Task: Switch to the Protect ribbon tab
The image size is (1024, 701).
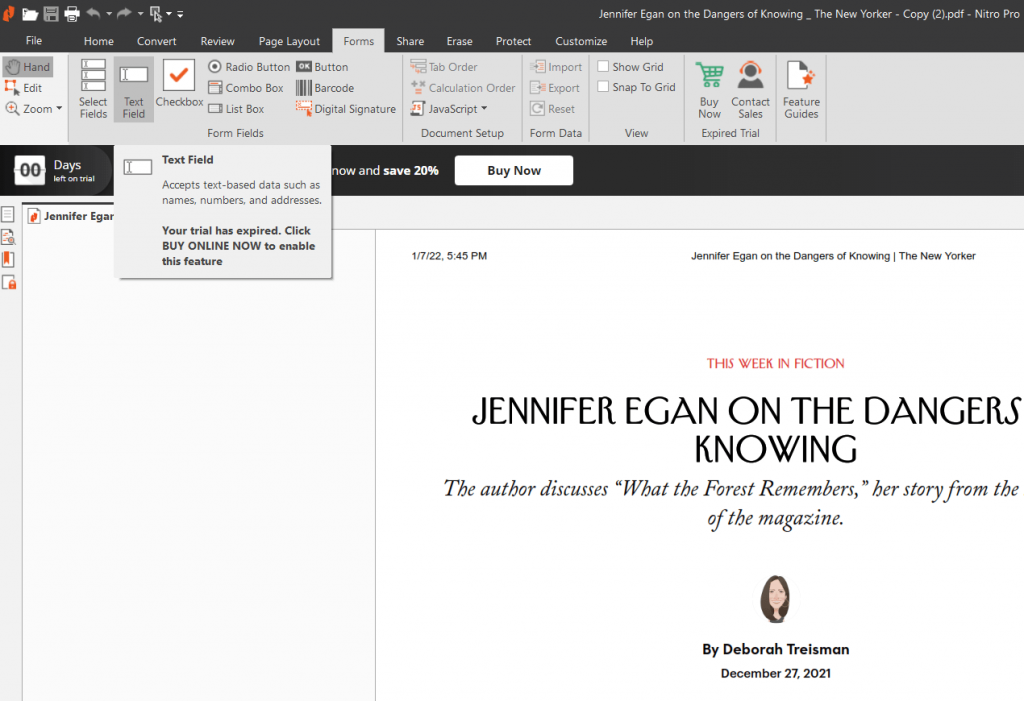Action: point(513,41)
